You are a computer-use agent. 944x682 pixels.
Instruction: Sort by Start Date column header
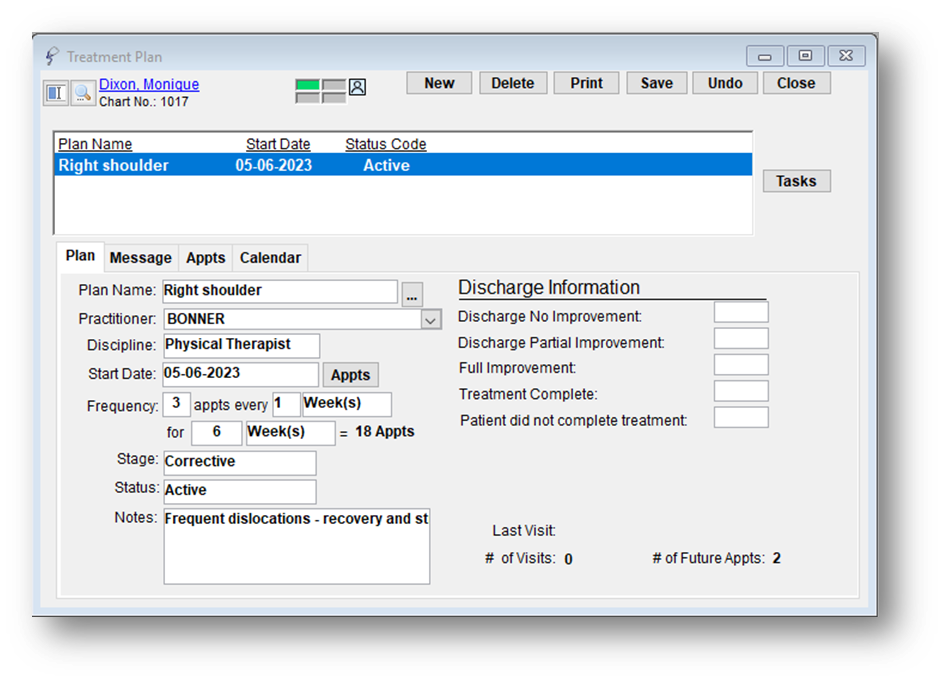pyautogui.click(x=278, y=144)
